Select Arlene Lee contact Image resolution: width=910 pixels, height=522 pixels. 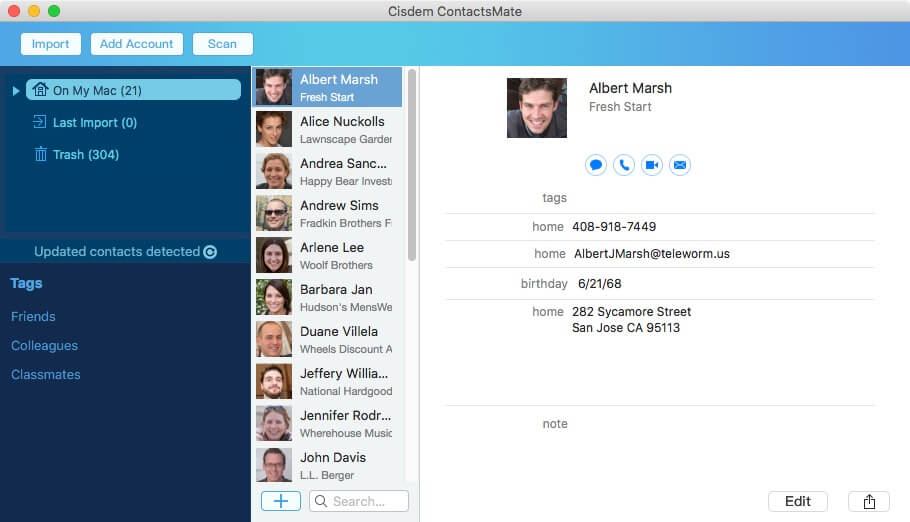pyautogui.click(x=328, y=255)
